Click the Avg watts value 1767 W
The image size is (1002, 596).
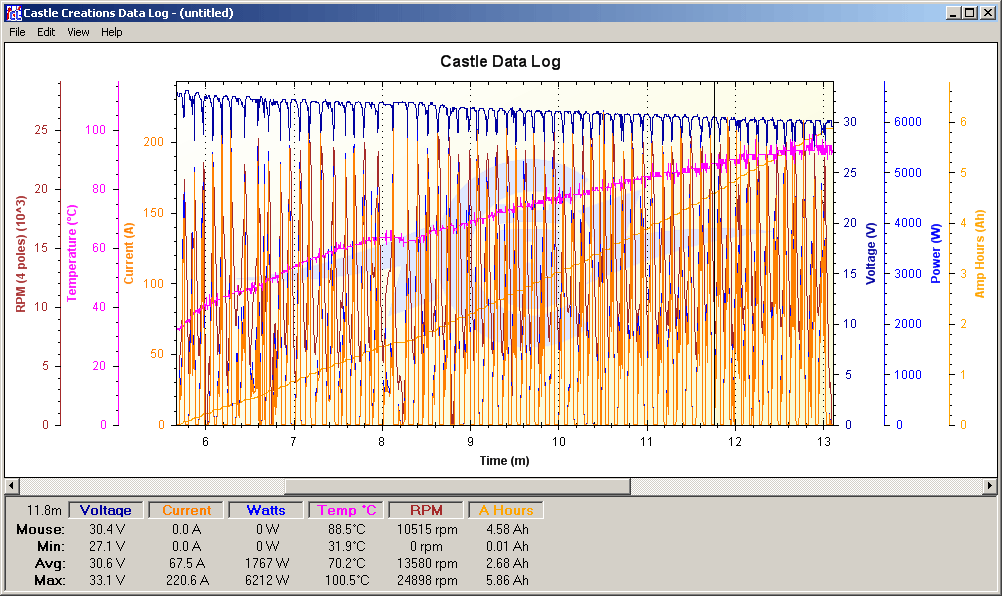[267, 563]
